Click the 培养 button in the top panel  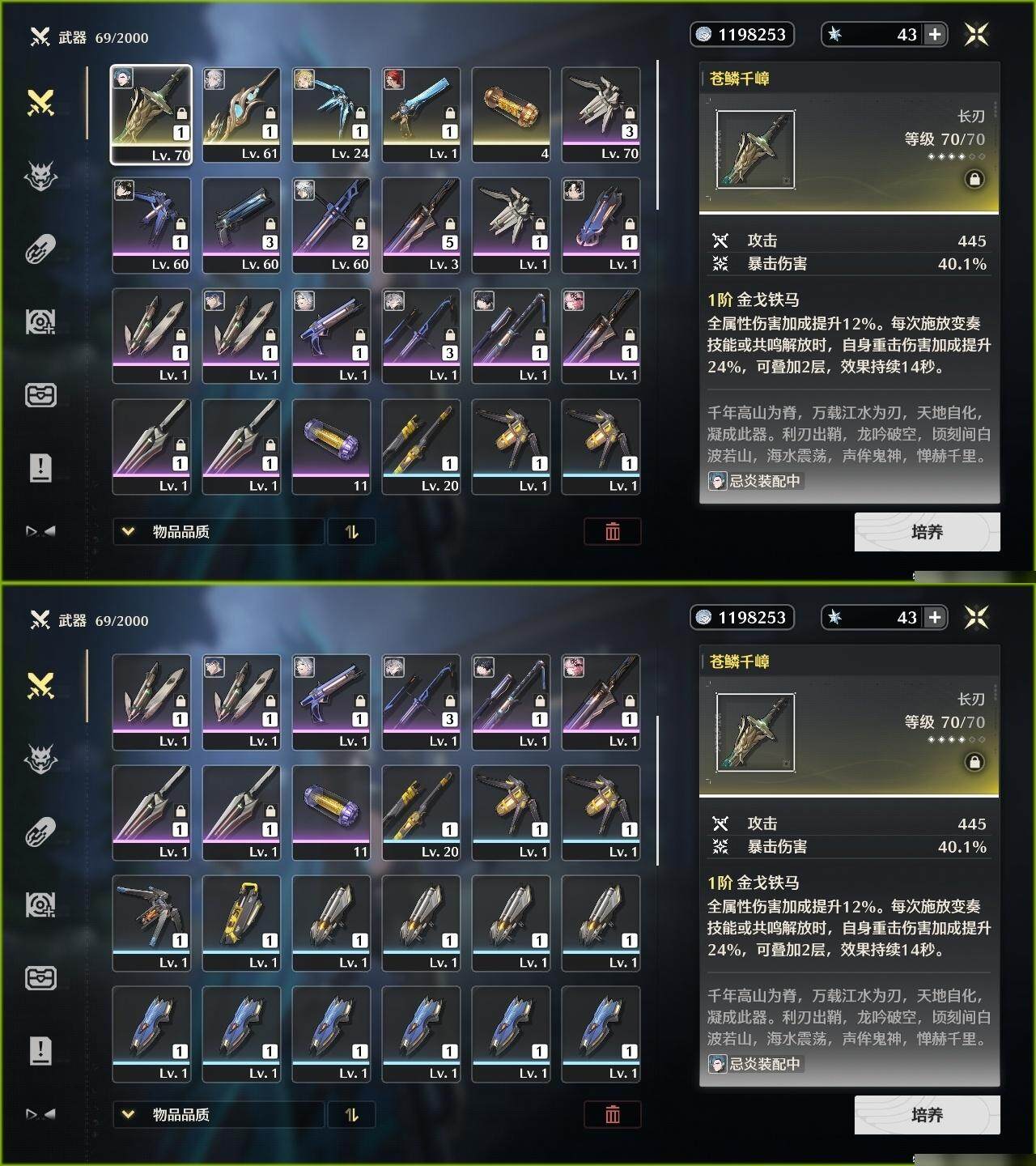coord(928,532)
